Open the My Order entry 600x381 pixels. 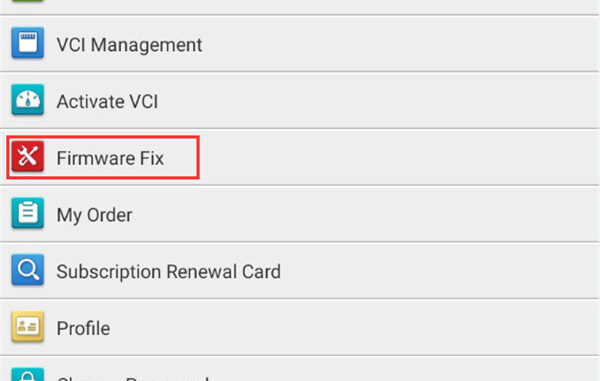click(x=94, y=215)
